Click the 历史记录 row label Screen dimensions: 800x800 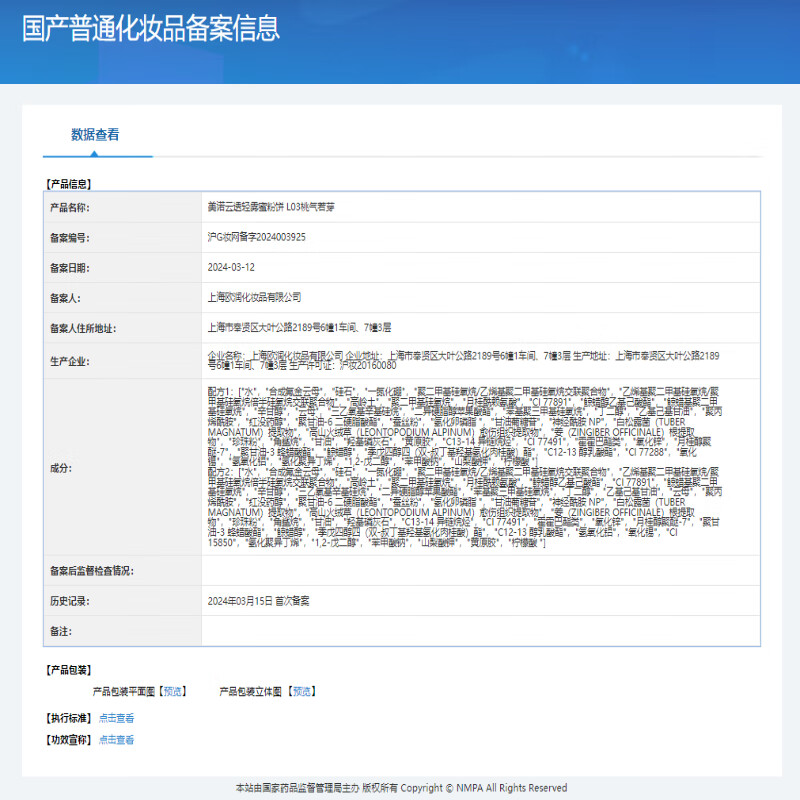[69, 601]
